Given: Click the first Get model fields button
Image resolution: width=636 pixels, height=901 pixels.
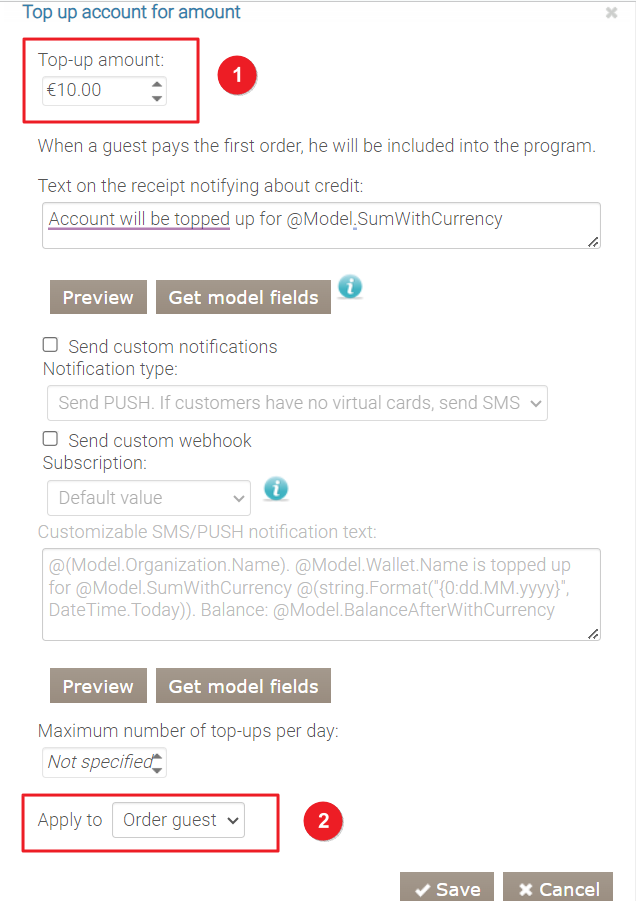Looking at the screenshot, I should tap(243, 297).
